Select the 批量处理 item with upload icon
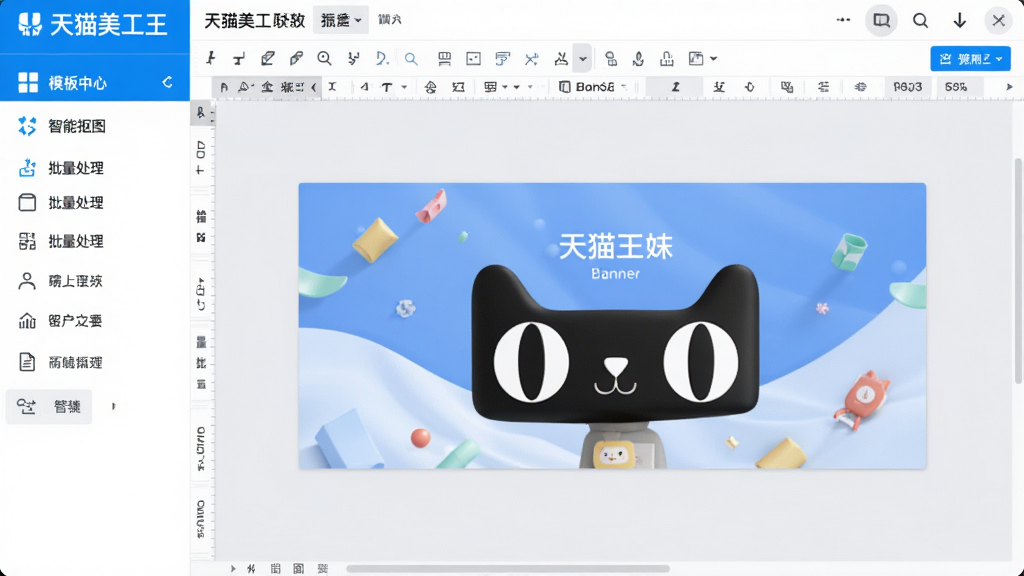 click(61, 168)
